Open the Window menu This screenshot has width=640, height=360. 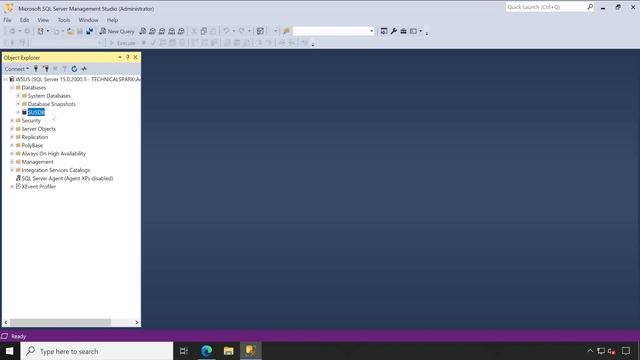[x=88, y=20]
